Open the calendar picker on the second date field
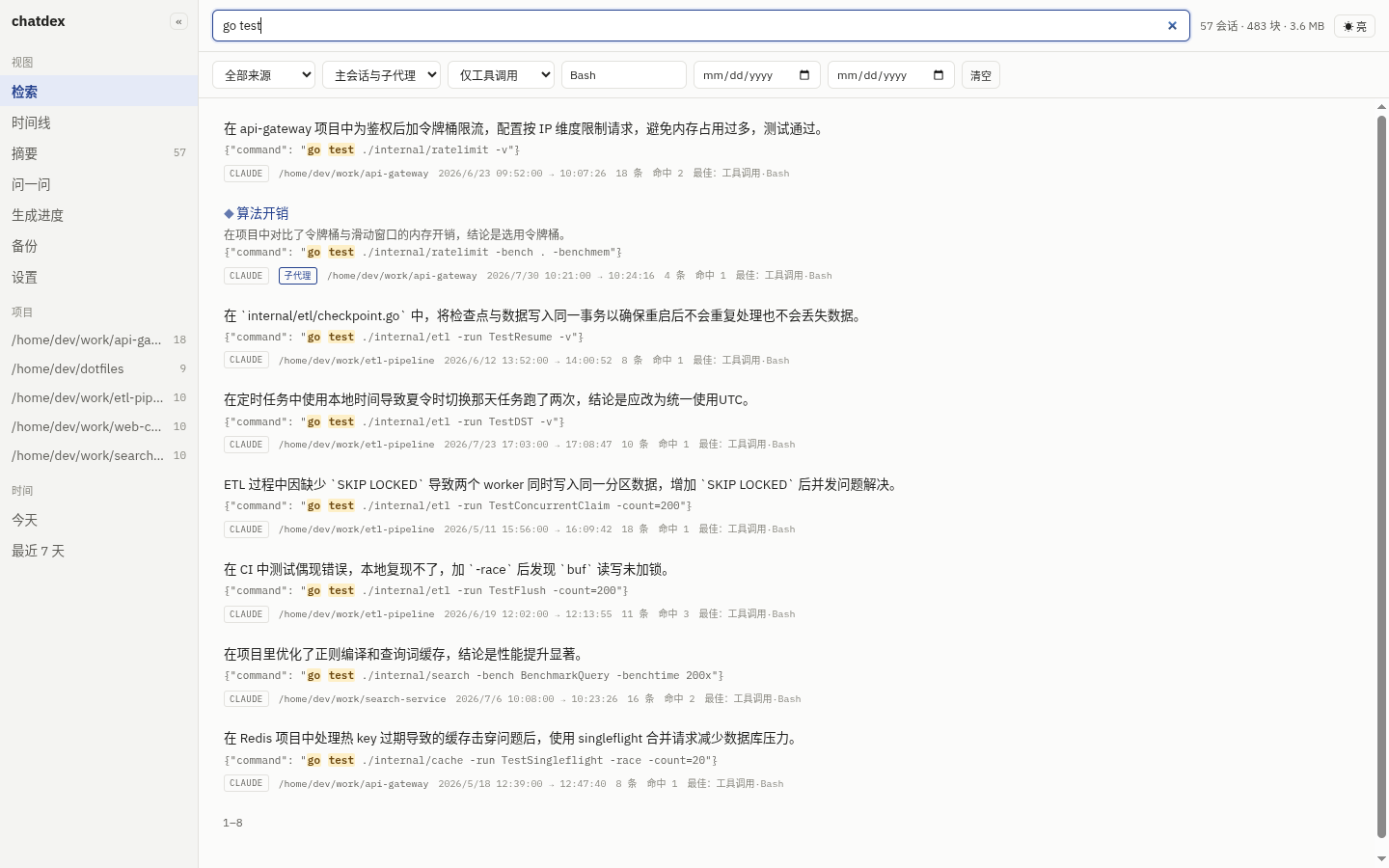The height and width of the screenshot is (868, 1389). pos(939,75)
